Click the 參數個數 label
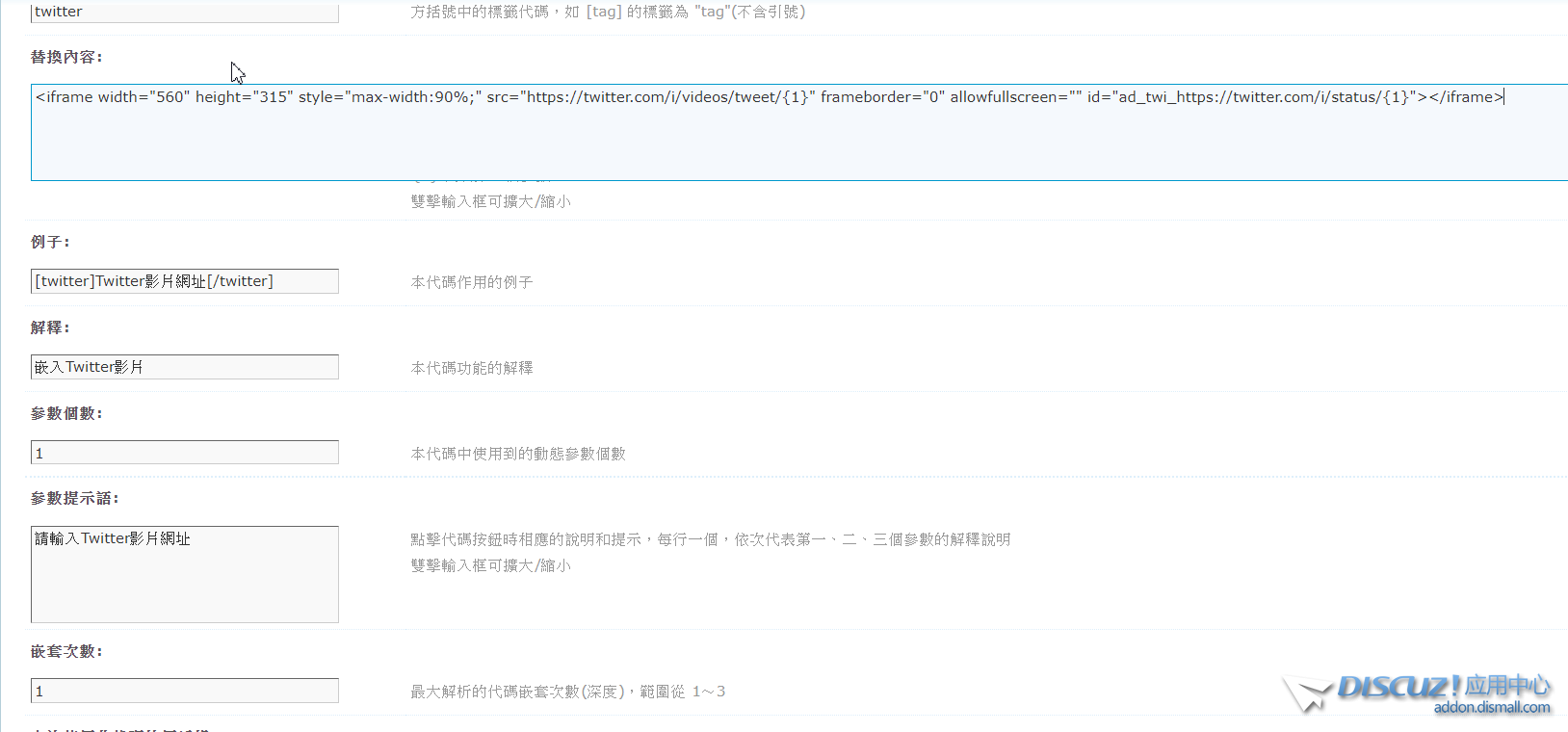This screenshot has height=732, width=1568. tap(65, 413)
